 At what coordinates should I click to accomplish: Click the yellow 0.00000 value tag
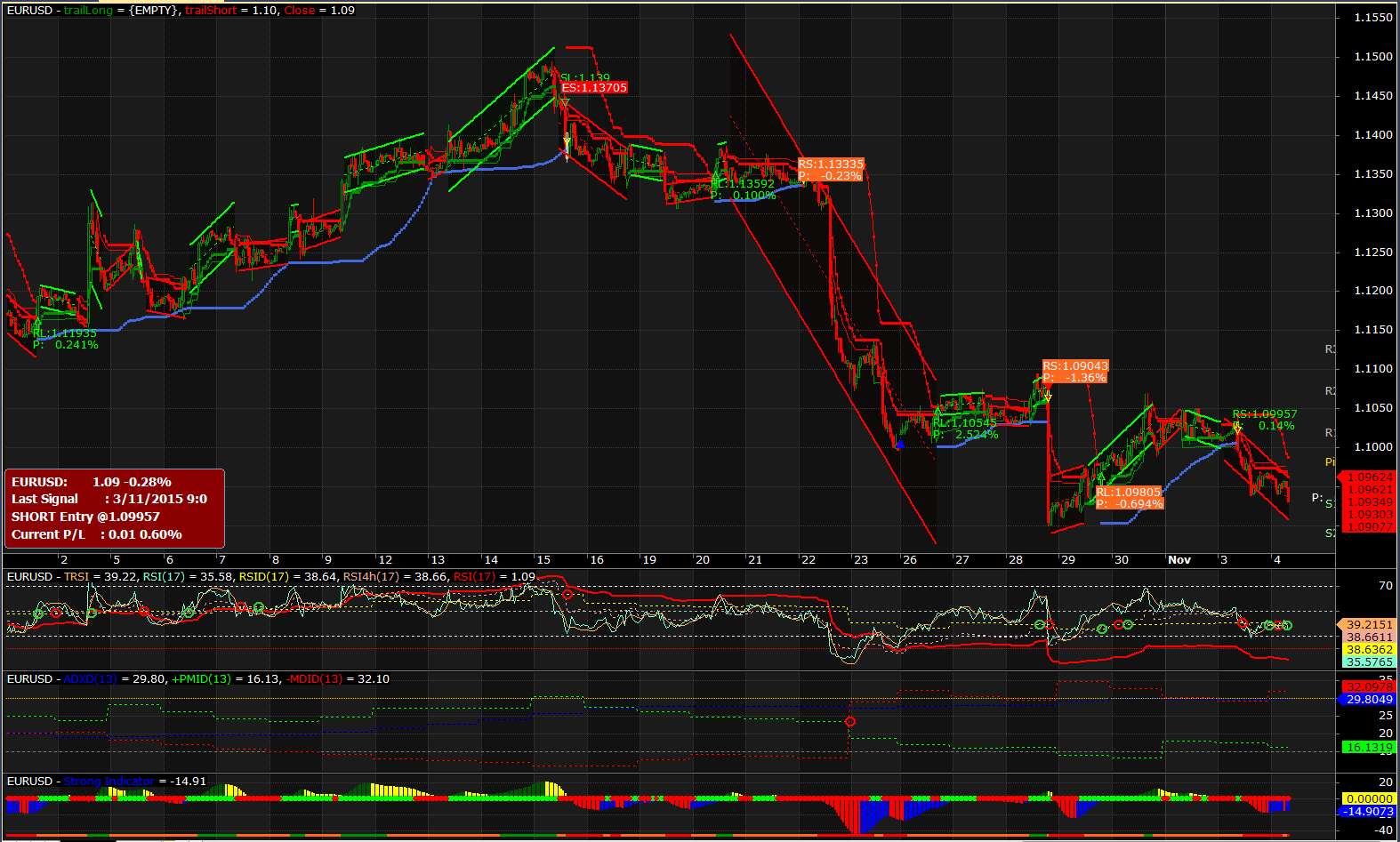[x=1369, y=799]
